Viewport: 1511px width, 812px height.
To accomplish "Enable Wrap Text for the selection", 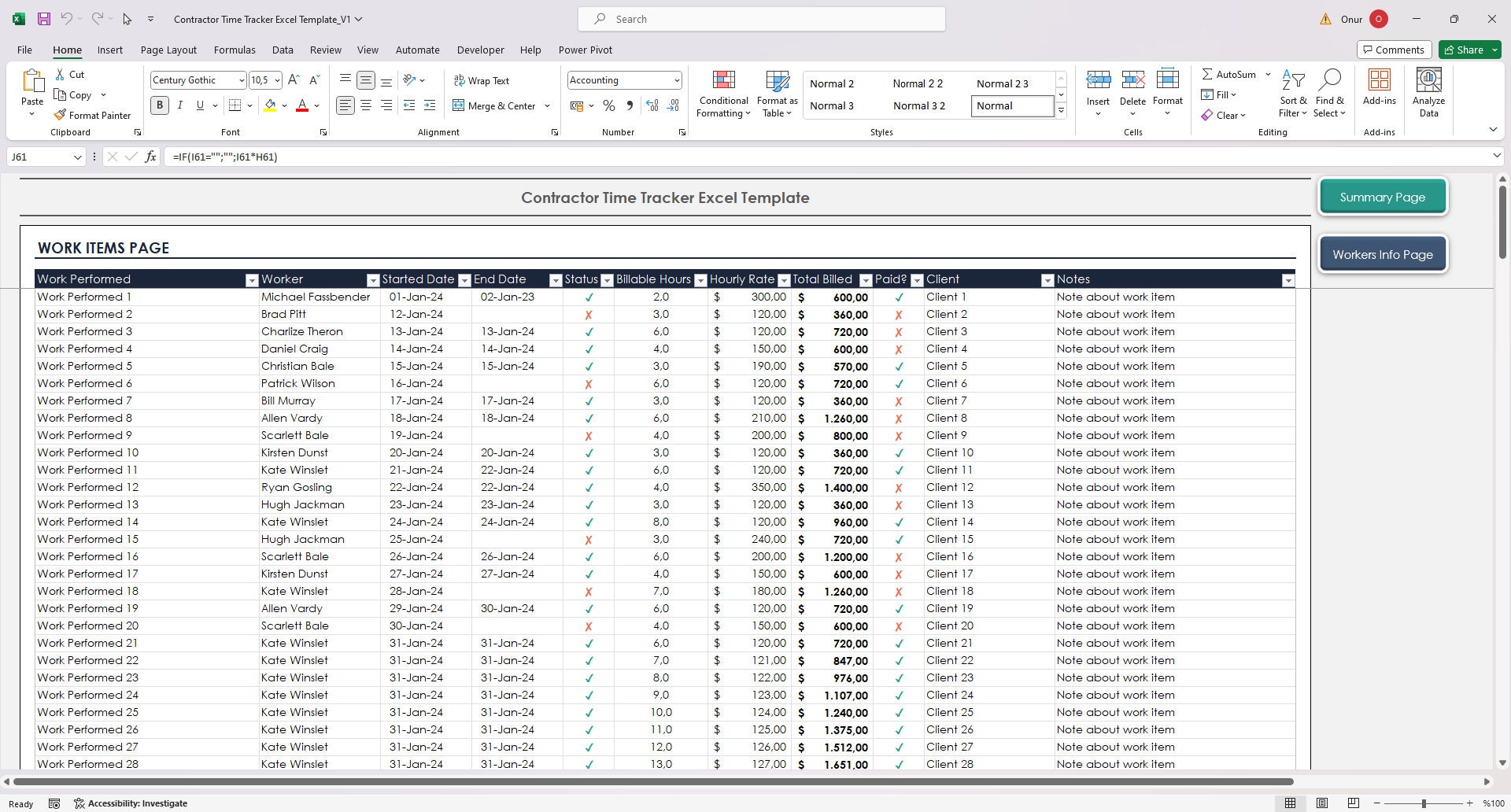I will pos(482,80).
